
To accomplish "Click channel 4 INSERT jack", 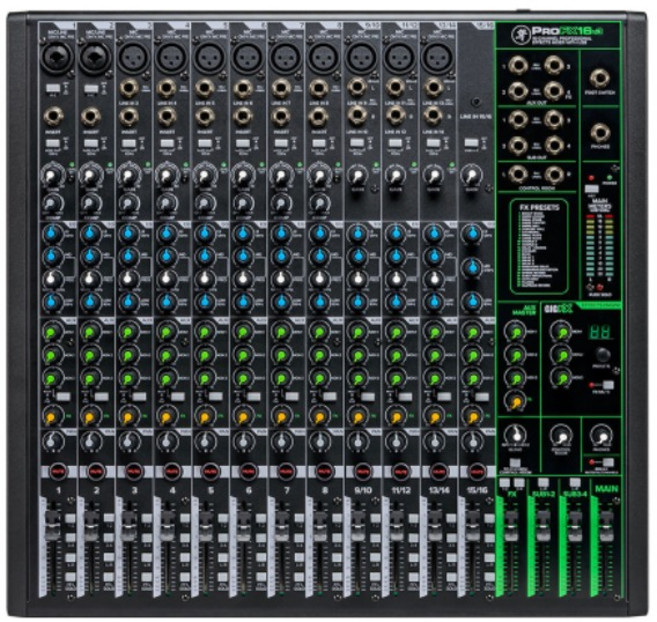I will point(167,117).
